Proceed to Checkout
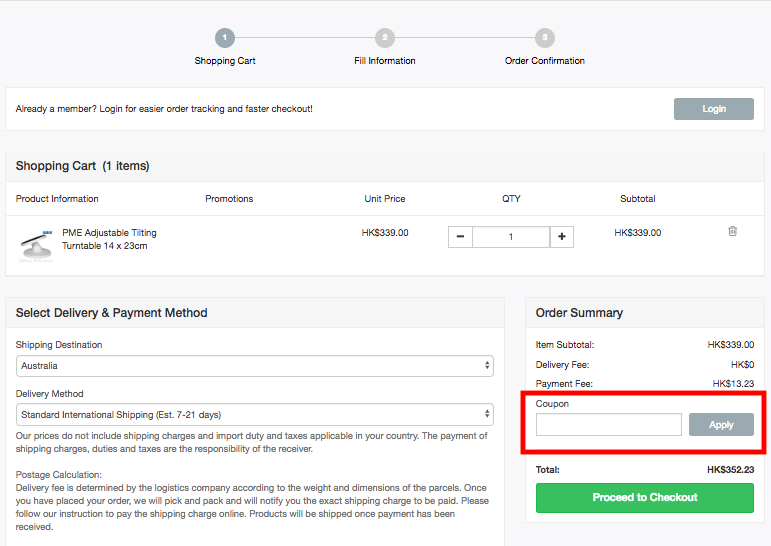The height and width of the screenshot is (546, 771). (644, 498)
